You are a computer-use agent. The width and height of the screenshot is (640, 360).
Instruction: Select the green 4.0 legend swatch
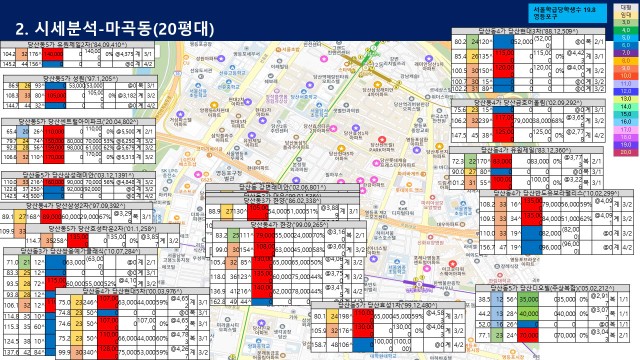click(x=625, y=30)
